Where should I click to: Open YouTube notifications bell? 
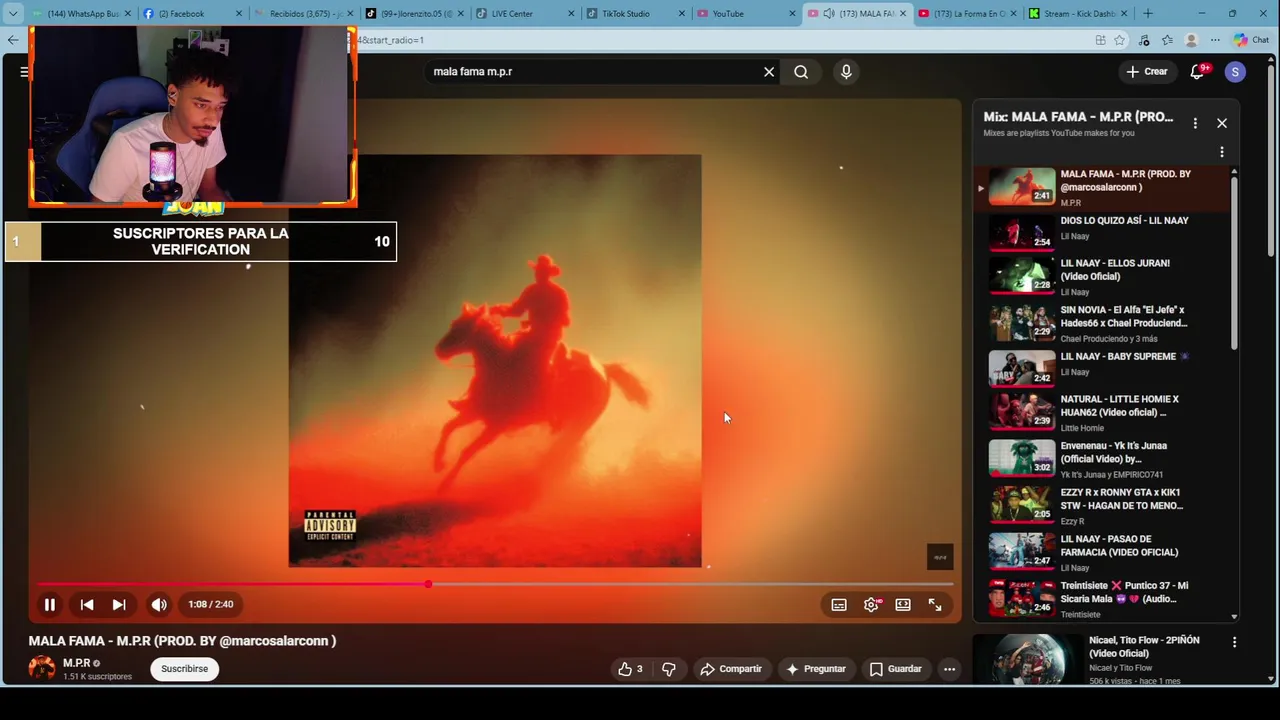pos(1197,72)
